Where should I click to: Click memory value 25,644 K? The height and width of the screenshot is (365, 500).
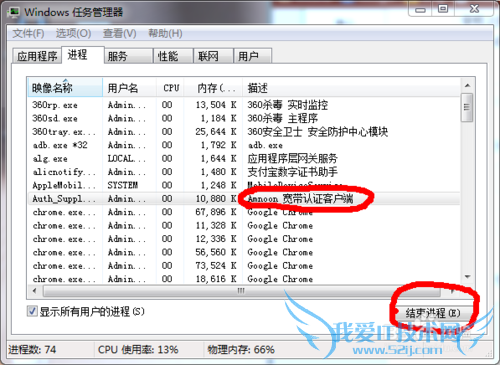coord(216,132)
